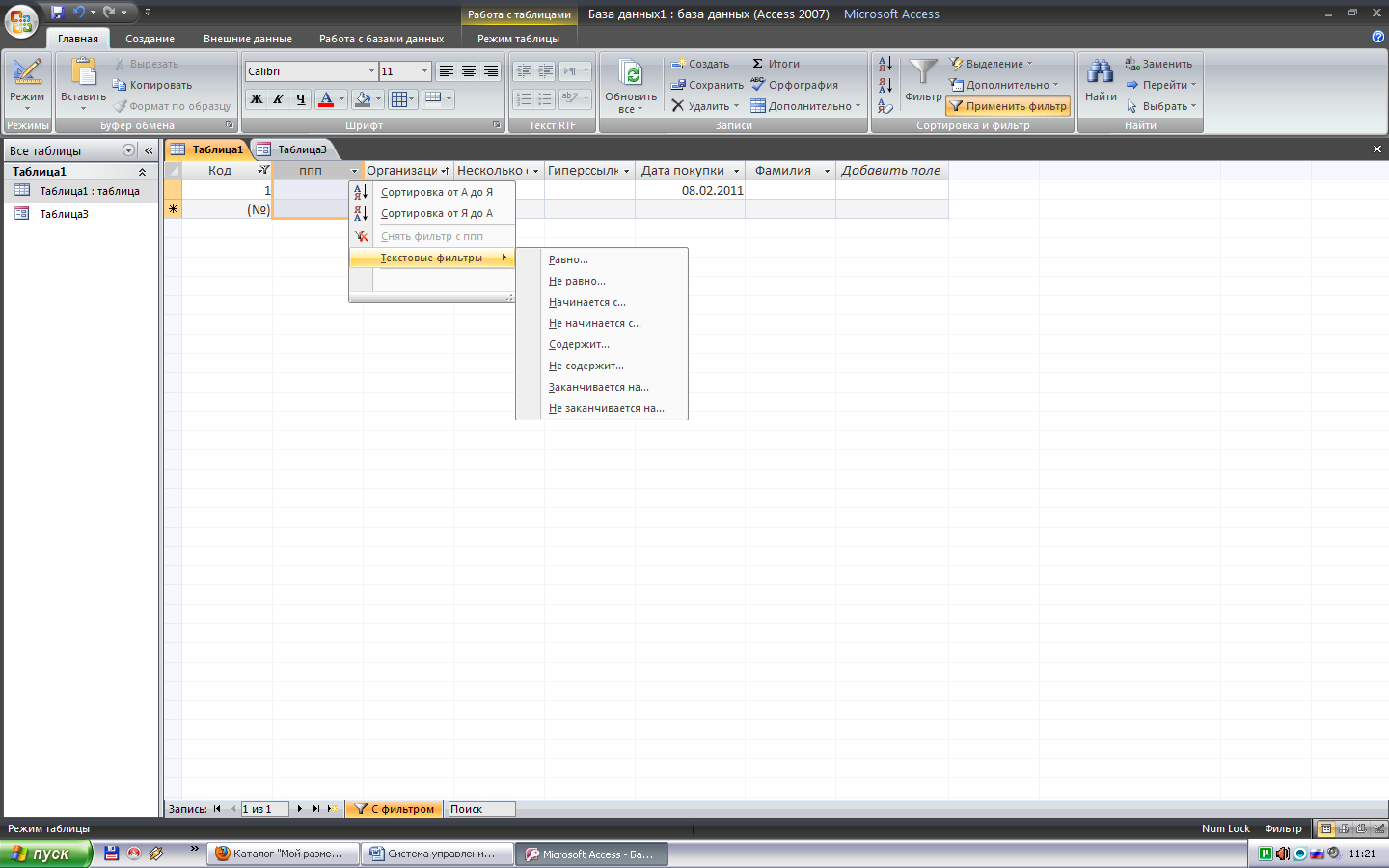Open Все таблицы pane category dropdown
1389x868 pixels.
pos(129,150)
